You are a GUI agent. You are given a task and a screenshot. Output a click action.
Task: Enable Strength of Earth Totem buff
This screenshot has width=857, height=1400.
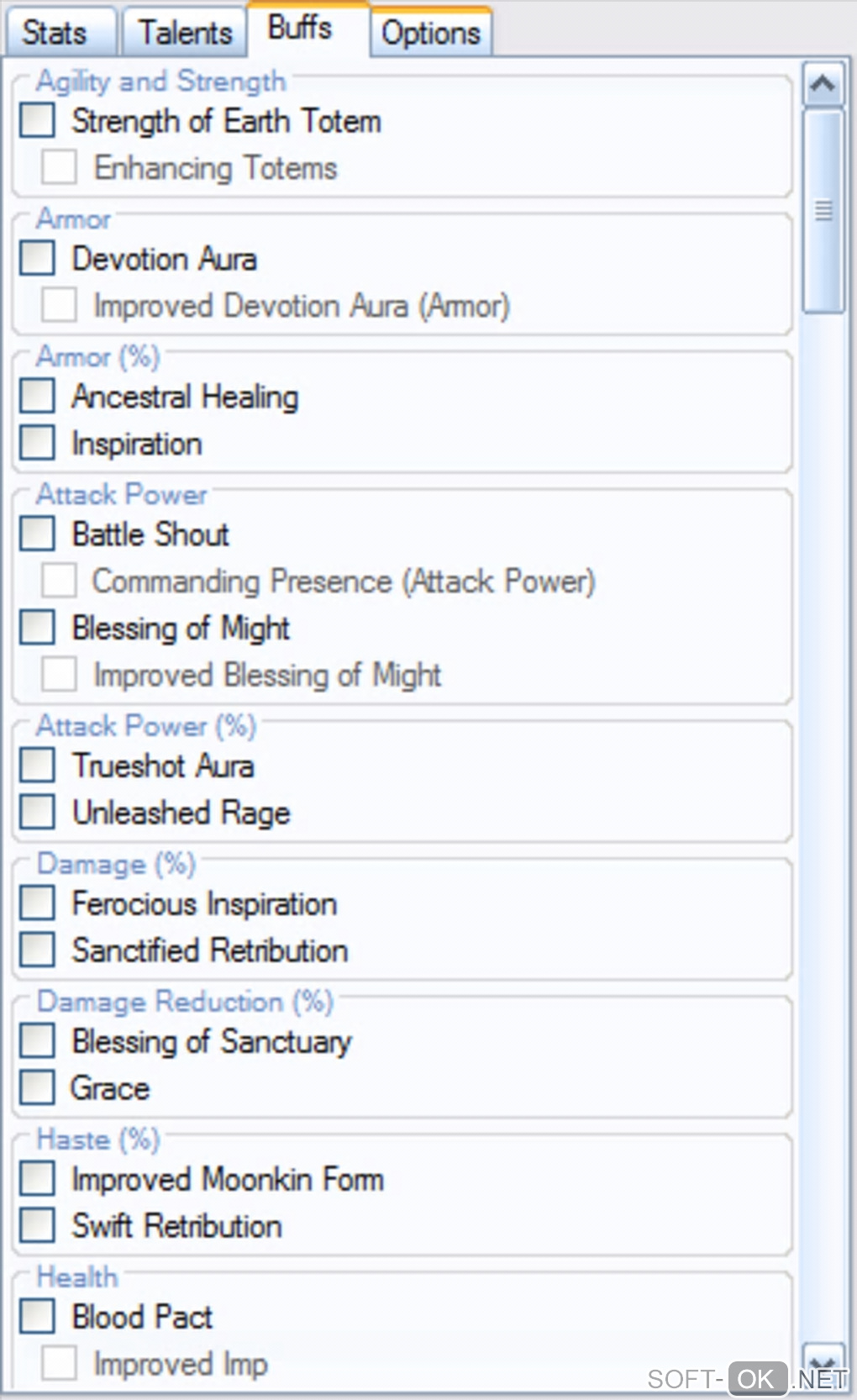[x=38, y=120]
